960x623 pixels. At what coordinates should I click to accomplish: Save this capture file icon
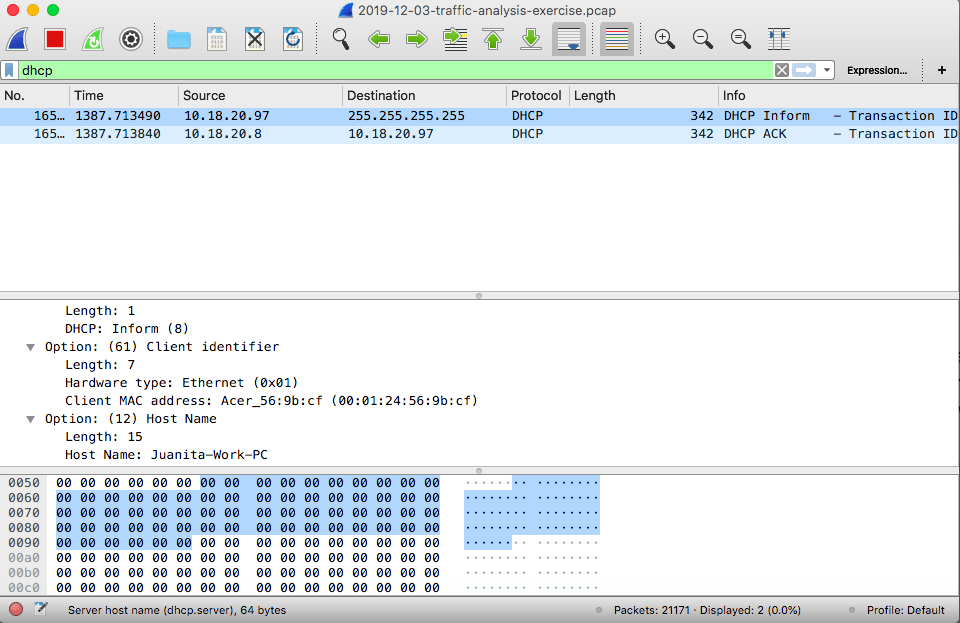217,39
